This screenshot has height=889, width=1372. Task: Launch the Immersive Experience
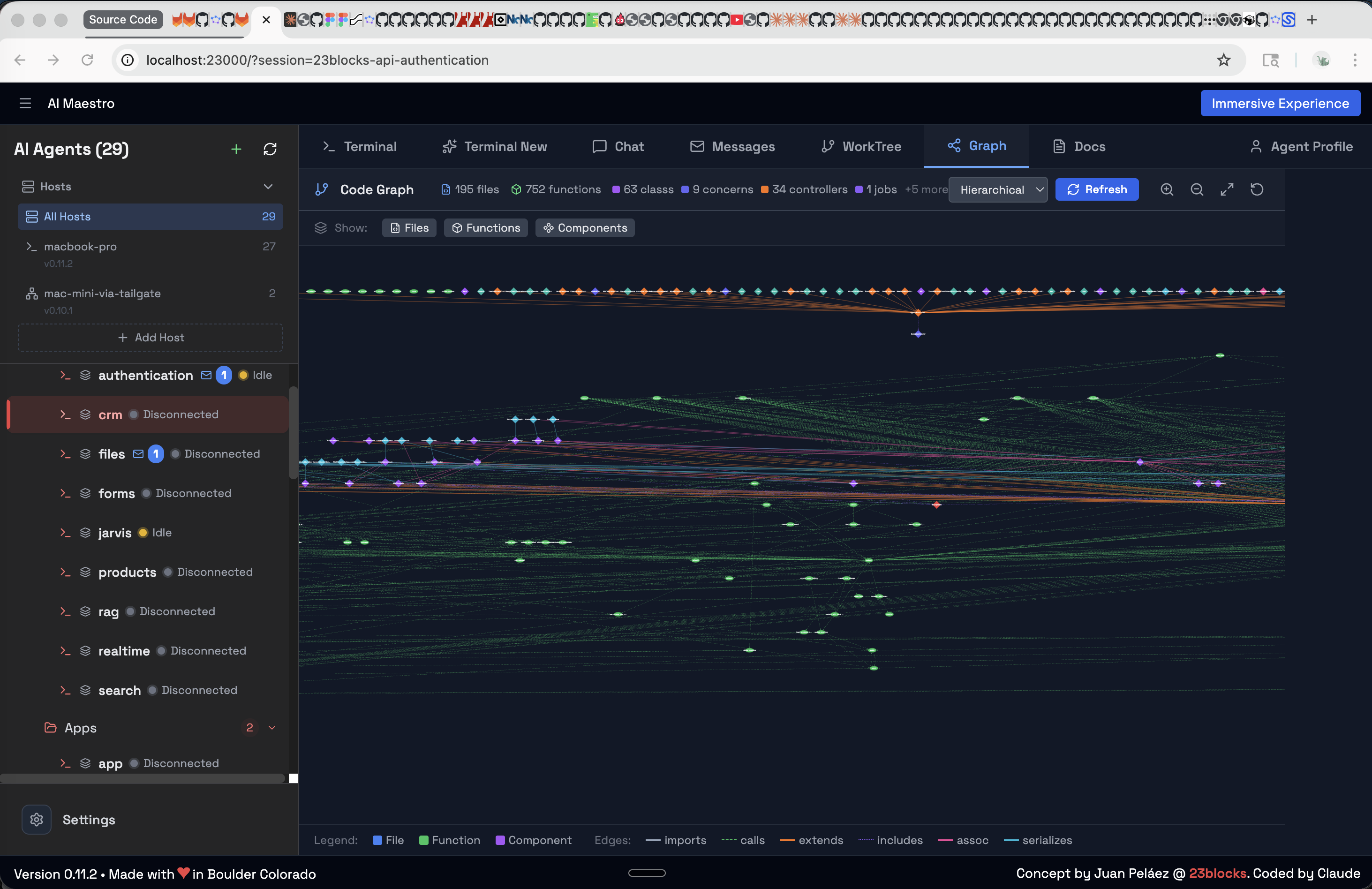(1281, 103)
